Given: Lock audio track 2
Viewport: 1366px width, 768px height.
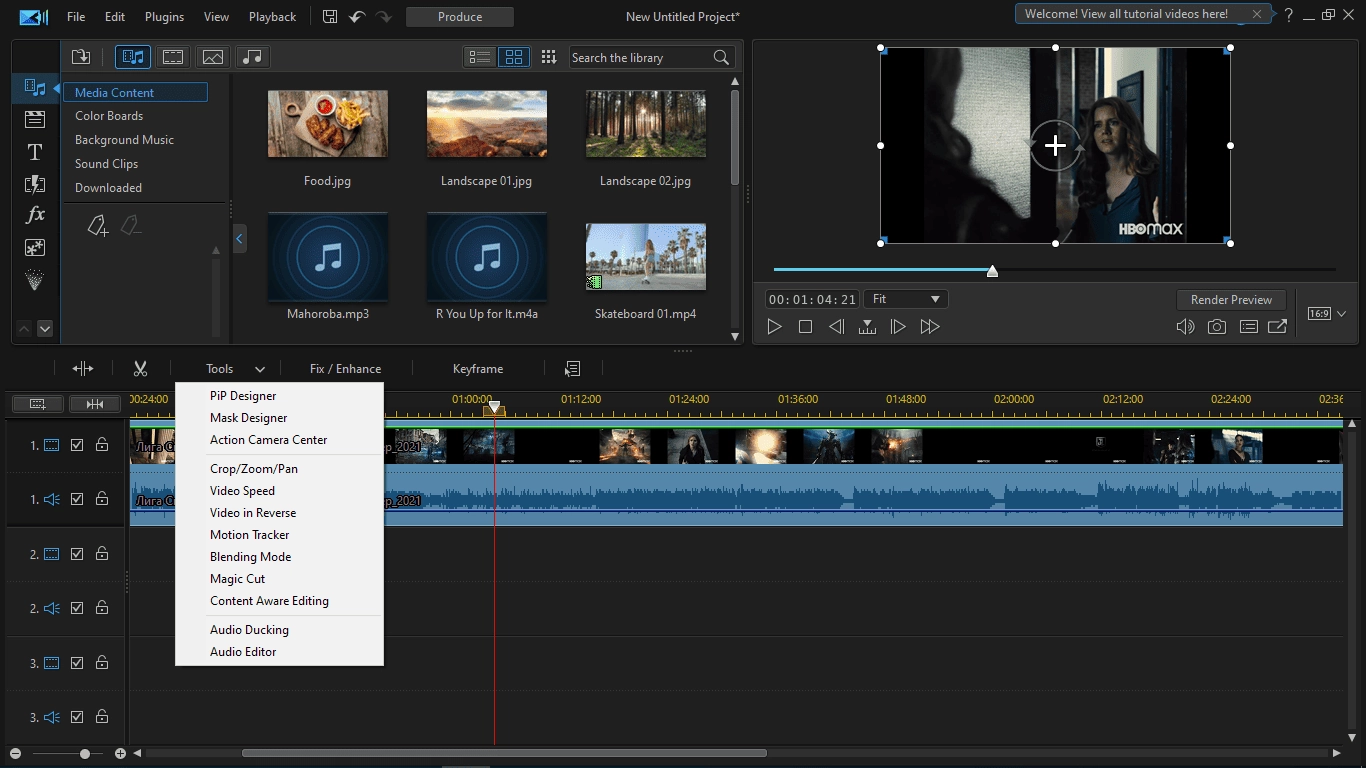Looking at the screenshot, I should [x=102, y=608].
